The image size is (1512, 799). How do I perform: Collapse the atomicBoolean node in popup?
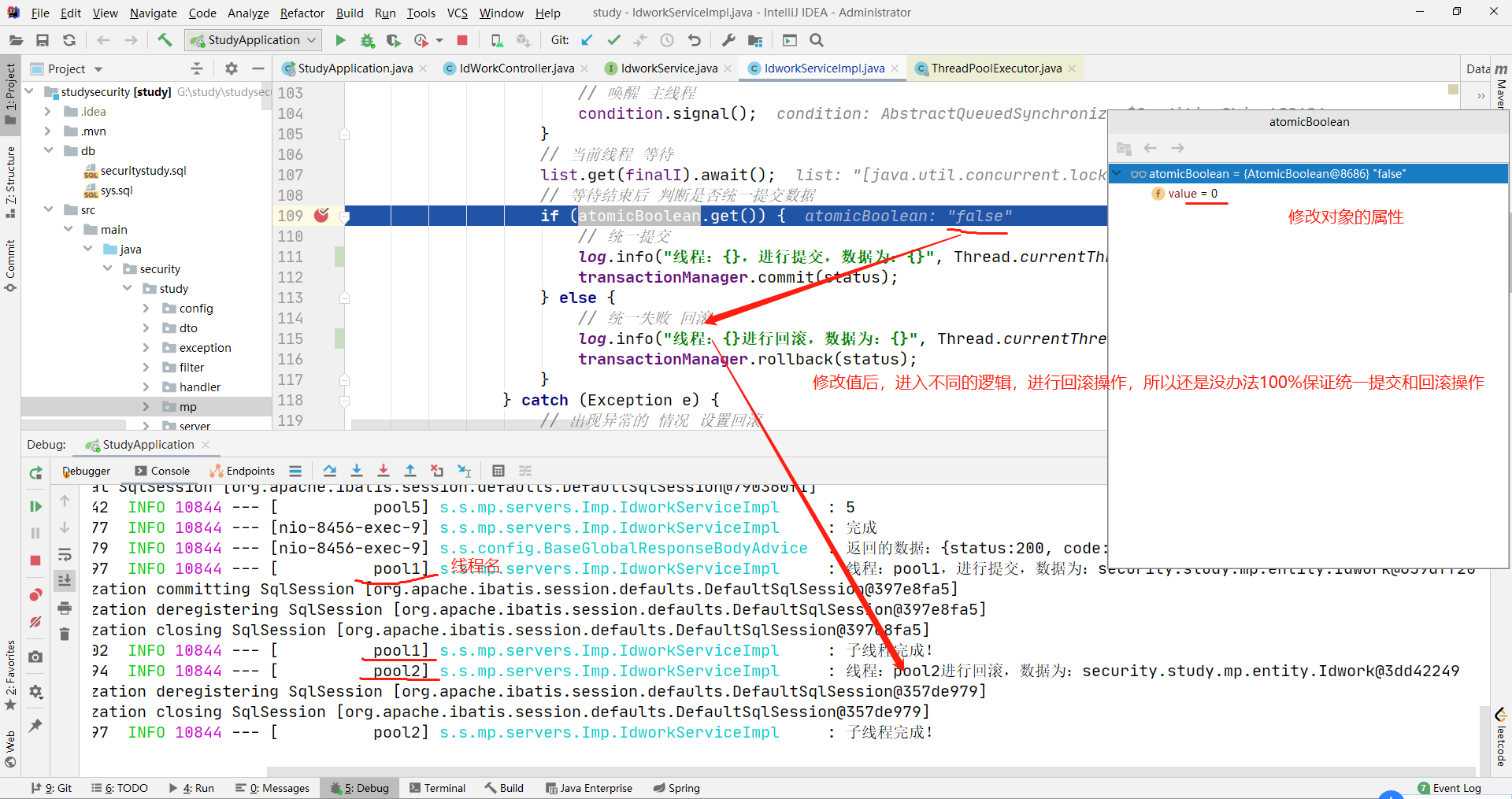pyautogui.click(x=1116, y=174)
